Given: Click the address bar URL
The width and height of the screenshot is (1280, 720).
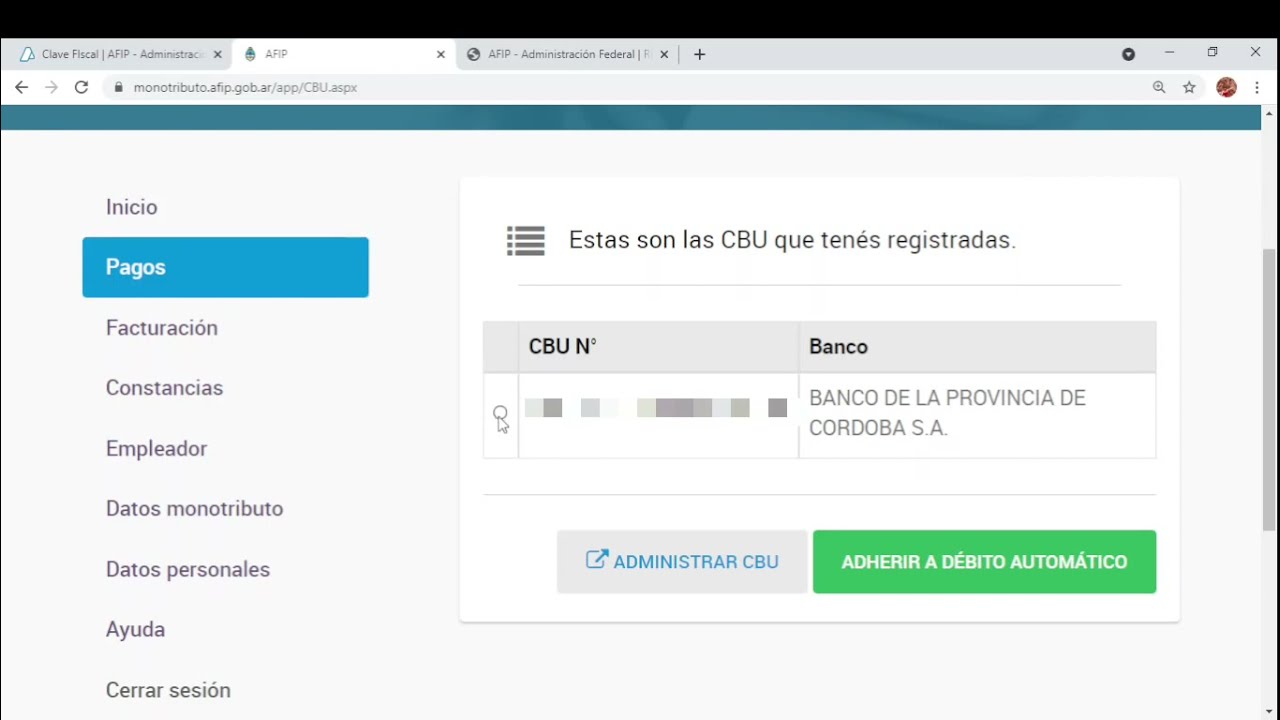Looking at the screenshot, I should [245, 87].
